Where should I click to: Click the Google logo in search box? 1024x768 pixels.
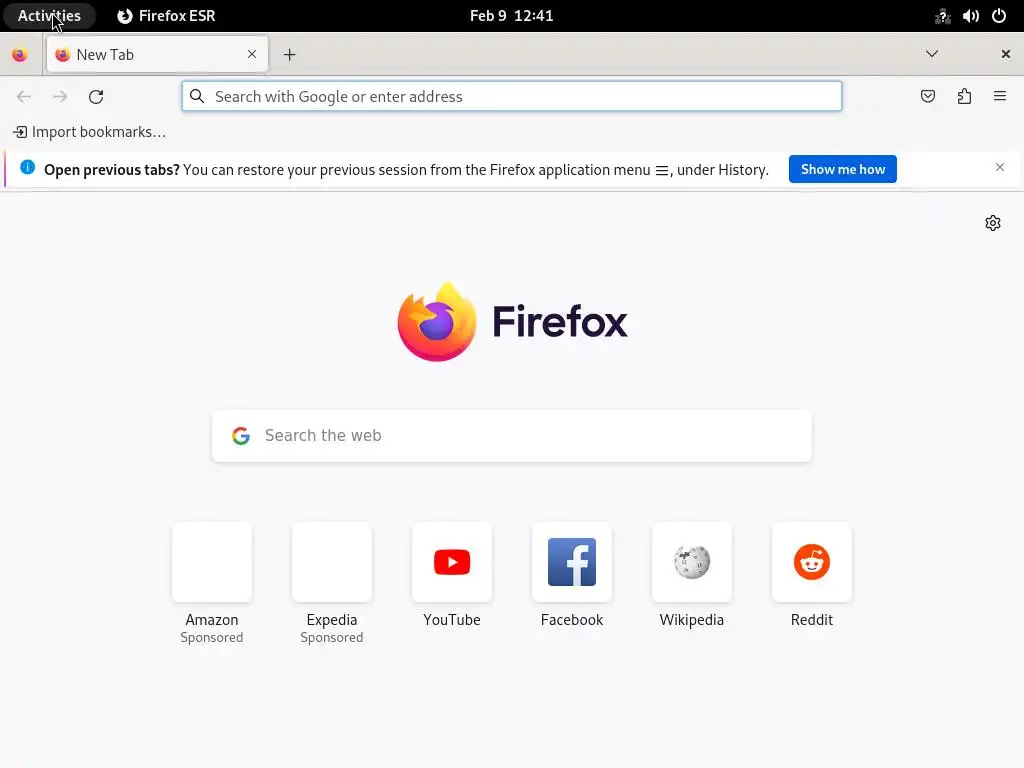pyautogui.click(x=241, y=436)
